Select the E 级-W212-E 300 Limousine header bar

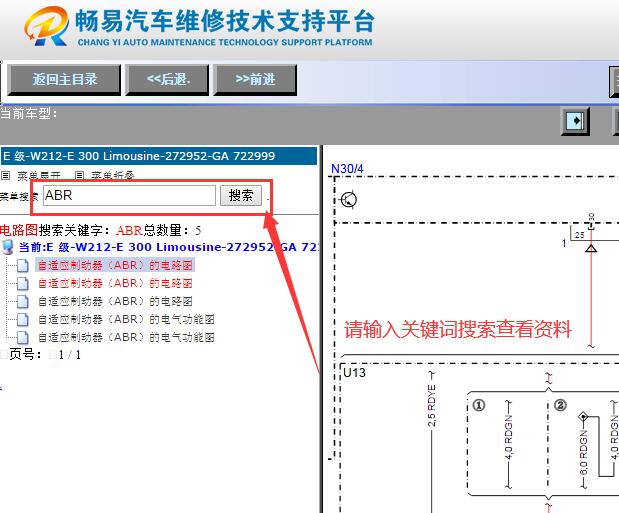point(159,156)
